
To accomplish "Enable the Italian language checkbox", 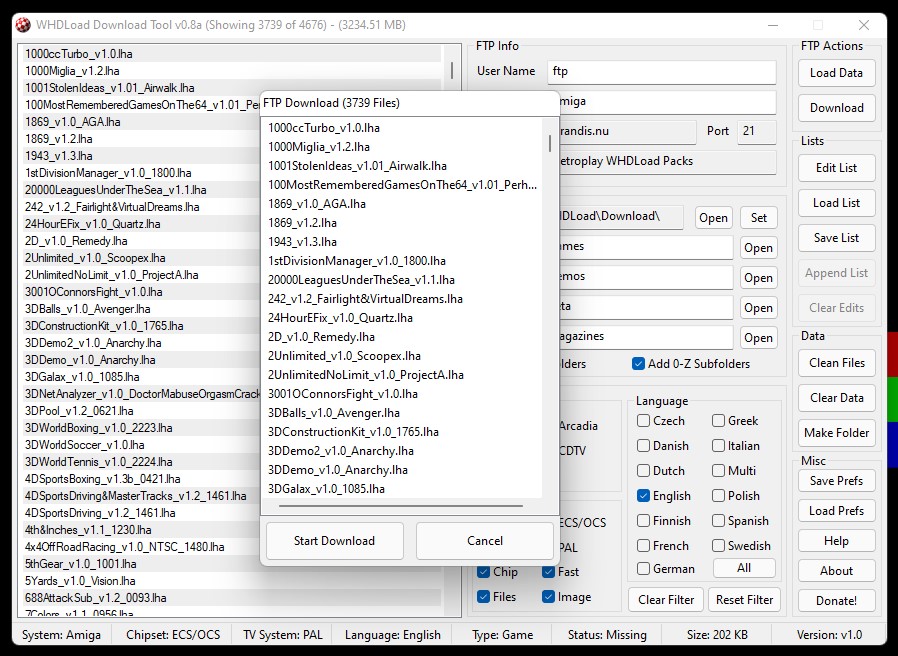I will coord(718,446).
